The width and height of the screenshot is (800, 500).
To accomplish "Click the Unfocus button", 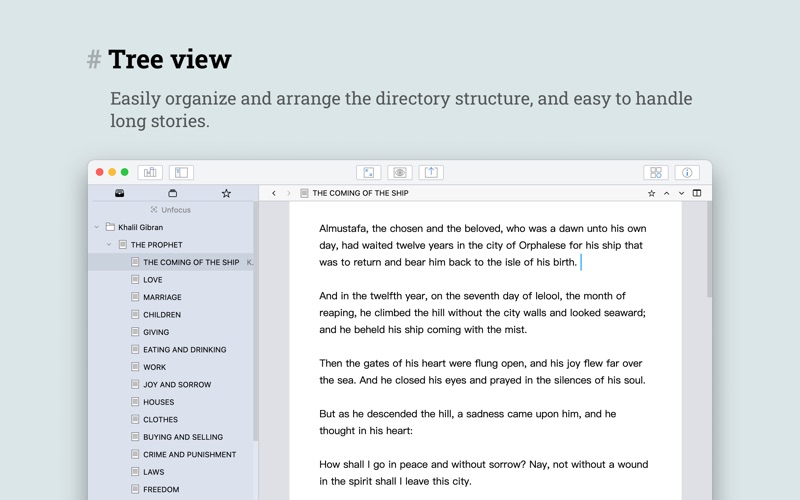I will pos(171,210).
